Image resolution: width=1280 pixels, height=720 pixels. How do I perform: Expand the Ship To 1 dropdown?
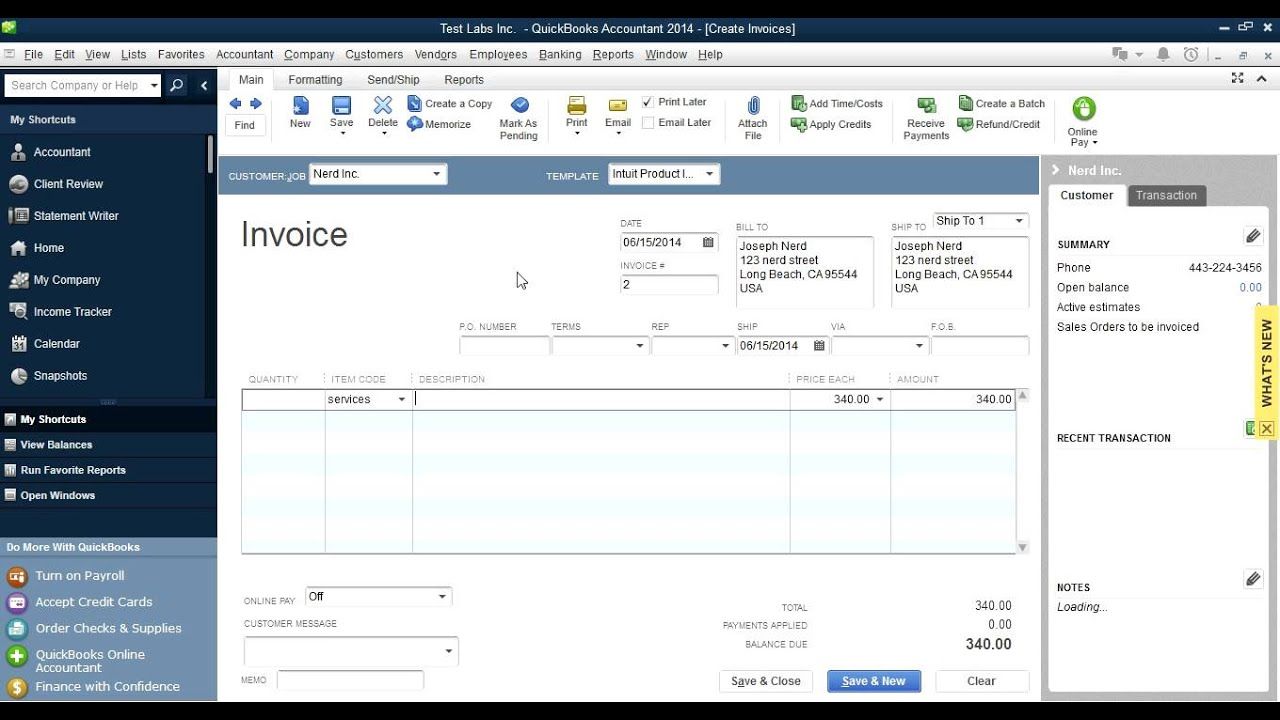tap(1019, 221)
